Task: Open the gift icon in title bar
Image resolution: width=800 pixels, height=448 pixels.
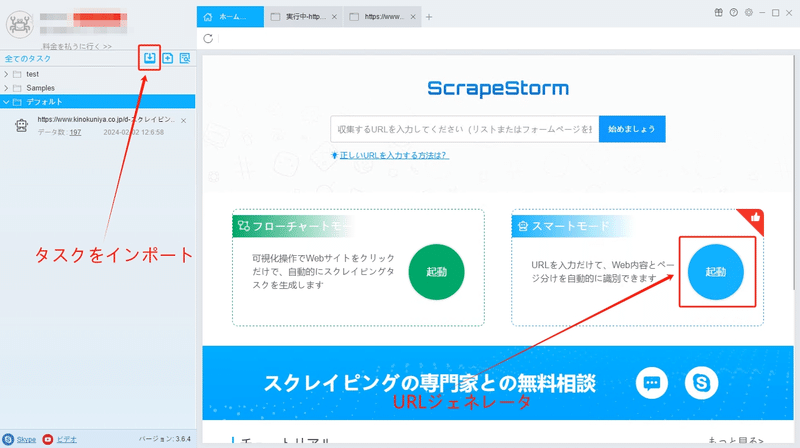Action: [718, 13]
